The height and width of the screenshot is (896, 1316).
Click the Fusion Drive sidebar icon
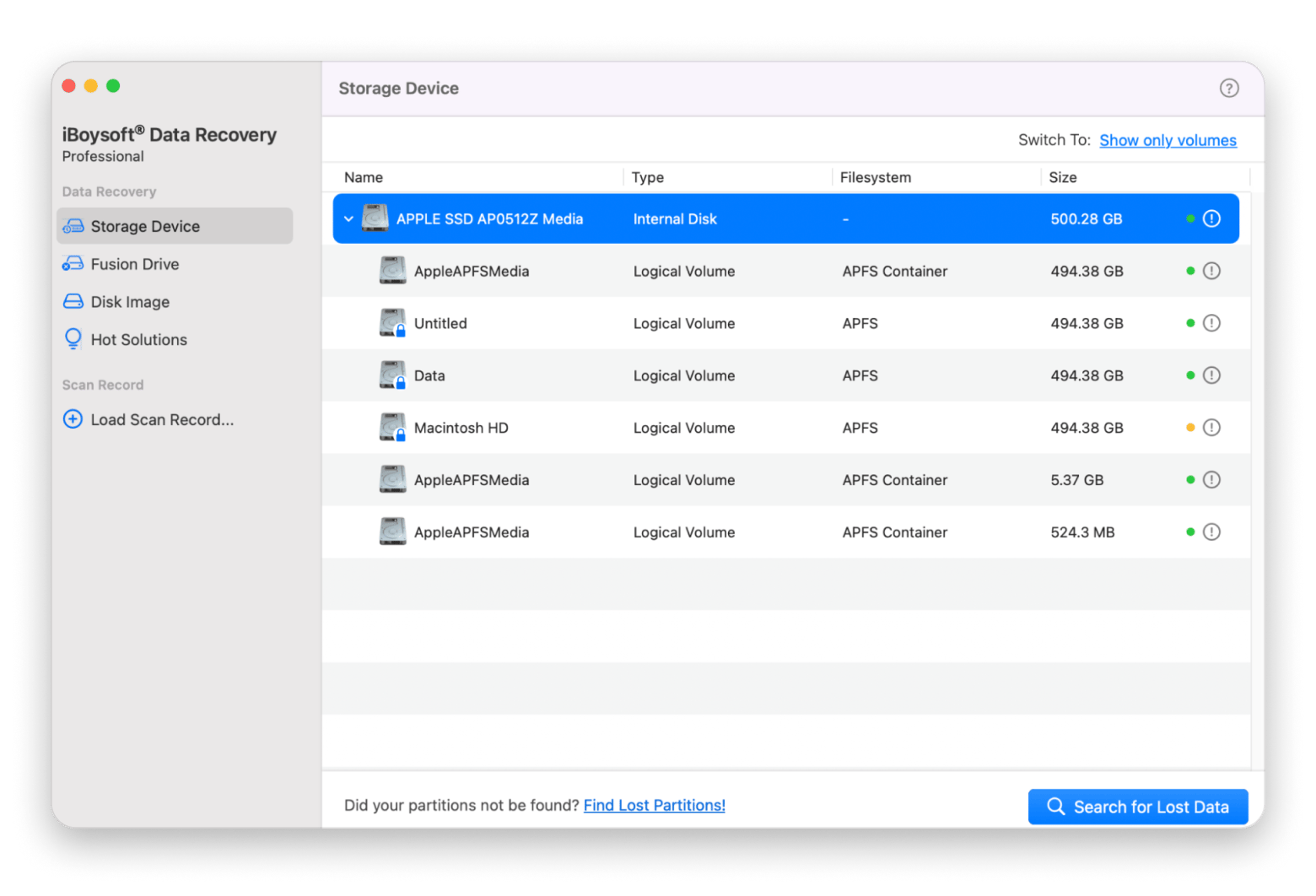pos(73,264)
